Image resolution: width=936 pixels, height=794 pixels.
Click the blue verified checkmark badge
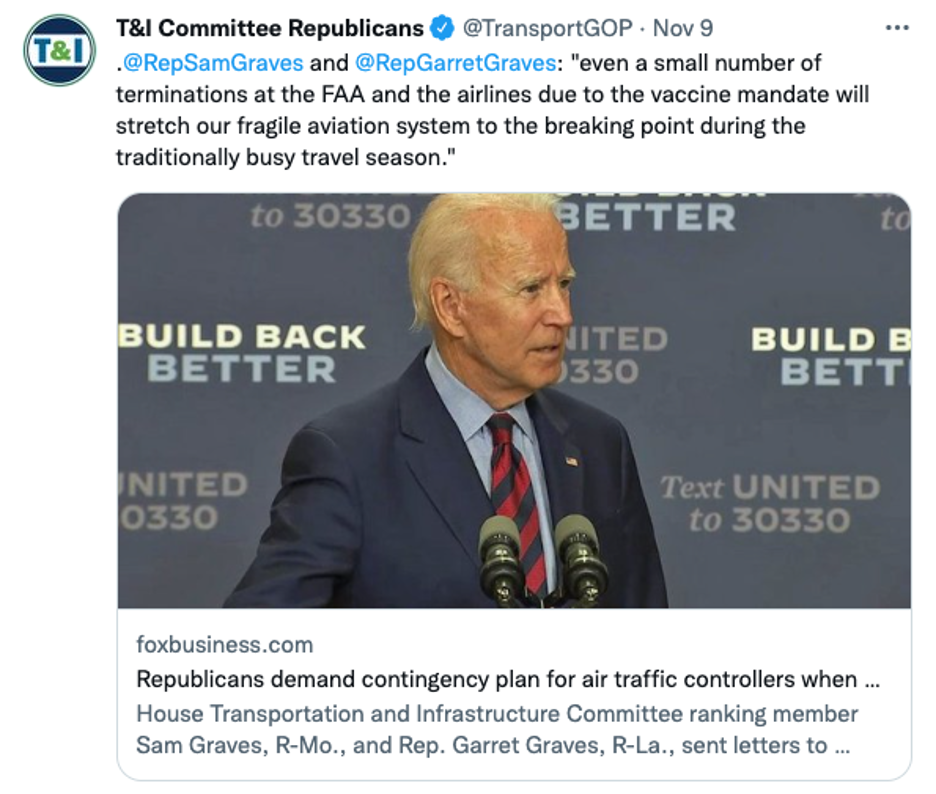(441, 28)
